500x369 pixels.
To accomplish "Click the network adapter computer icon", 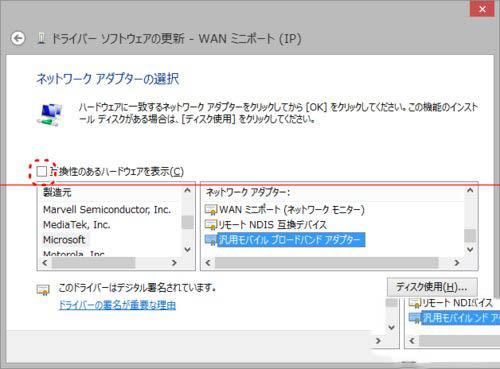I will (x=50, y=114).
